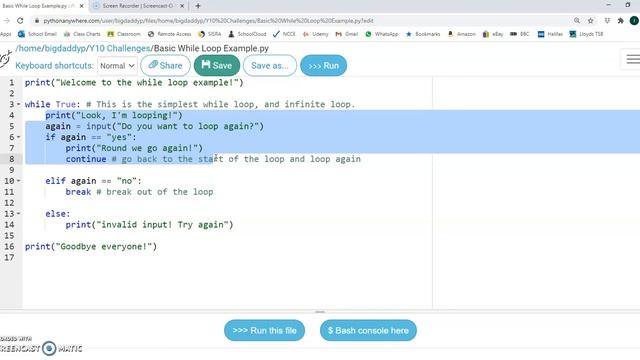Image resolution: width=640 pixels, height=360 pixels.
Task: Click the Save as... button
Action: point(270,65)
